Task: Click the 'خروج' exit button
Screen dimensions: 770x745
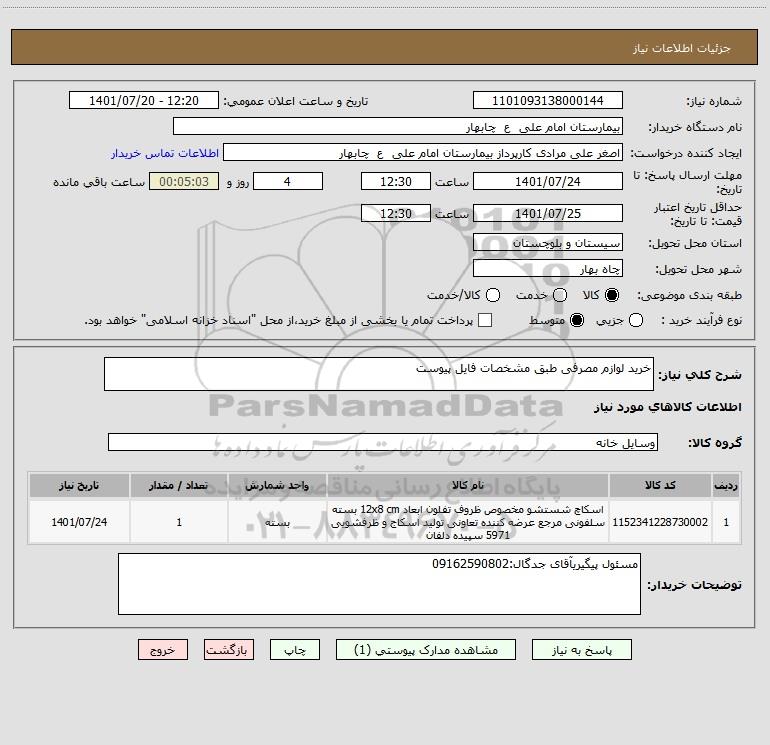Action: point(163,650)
